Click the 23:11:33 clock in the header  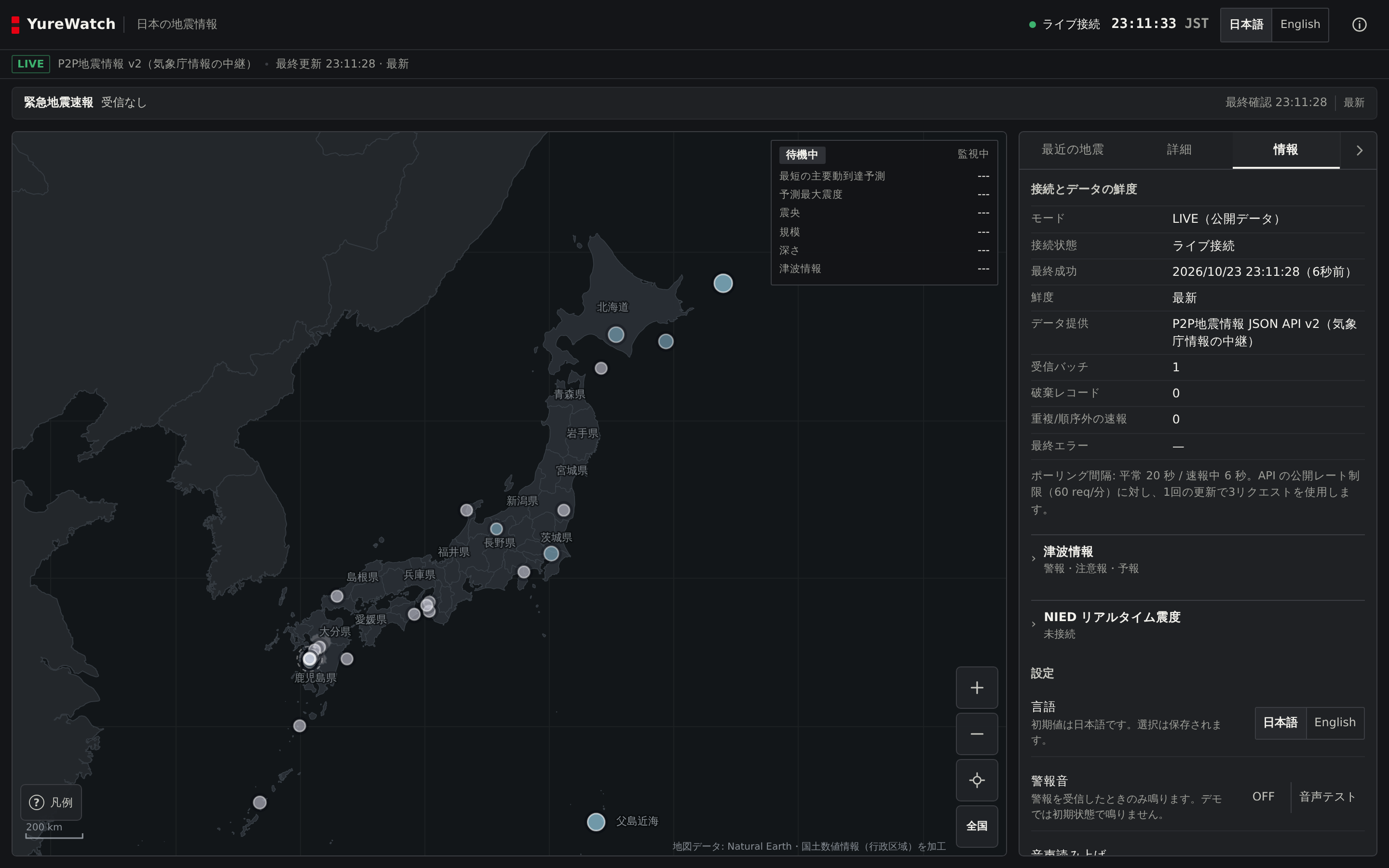tap(1144, 24)
